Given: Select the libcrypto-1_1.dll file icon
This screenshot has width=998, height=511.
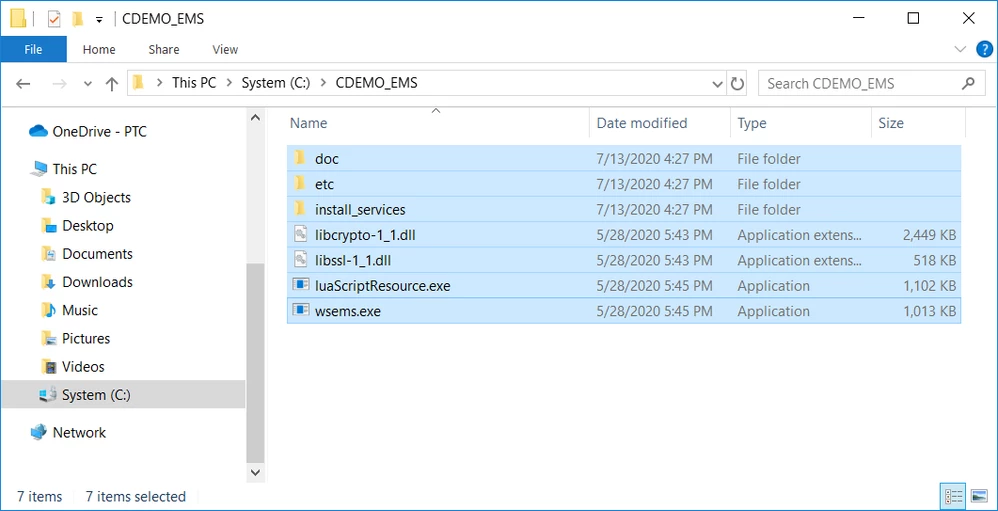Looking at the screenshot, I should click(x=300, y=234).
